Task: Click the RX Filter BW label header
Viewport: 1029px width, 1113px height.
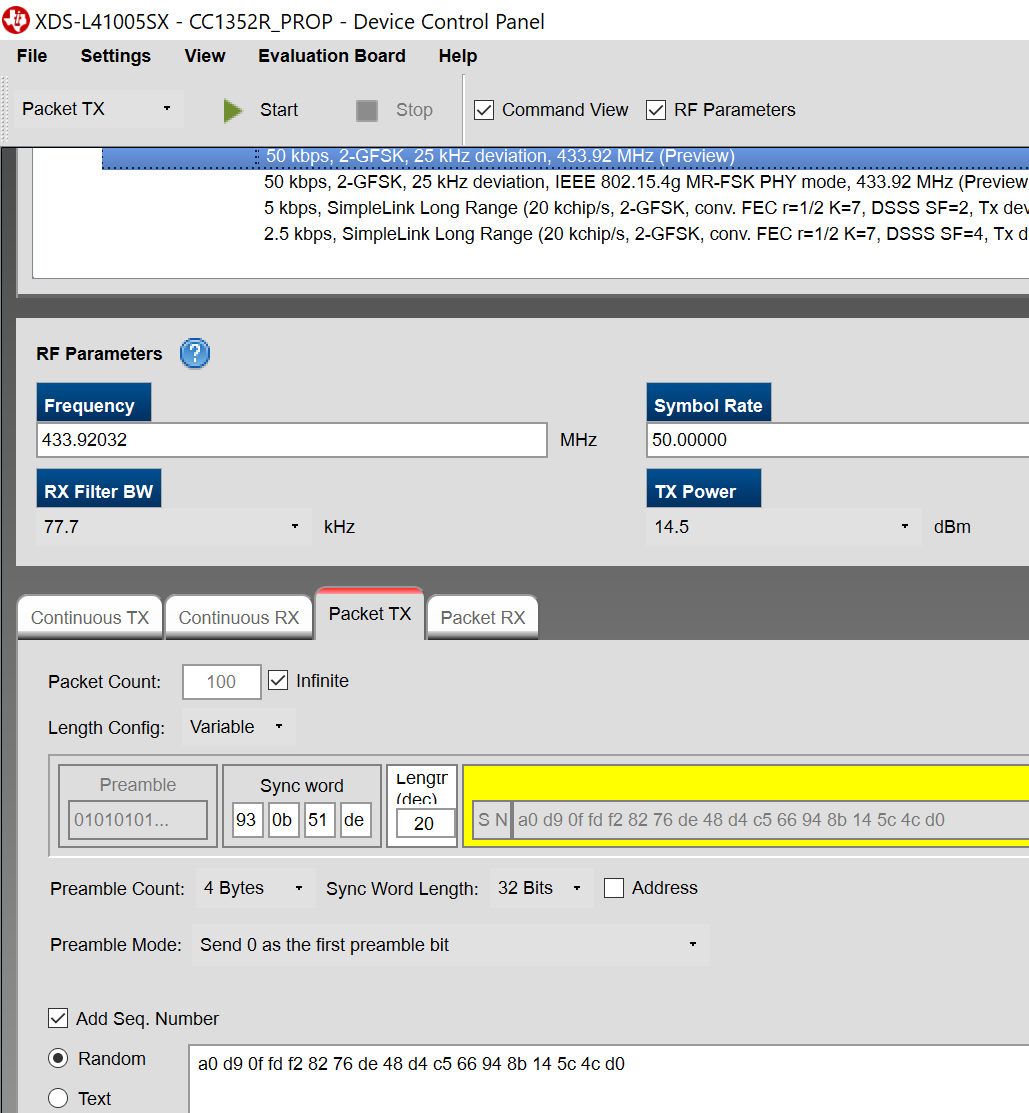Action: tap(99, 488)
